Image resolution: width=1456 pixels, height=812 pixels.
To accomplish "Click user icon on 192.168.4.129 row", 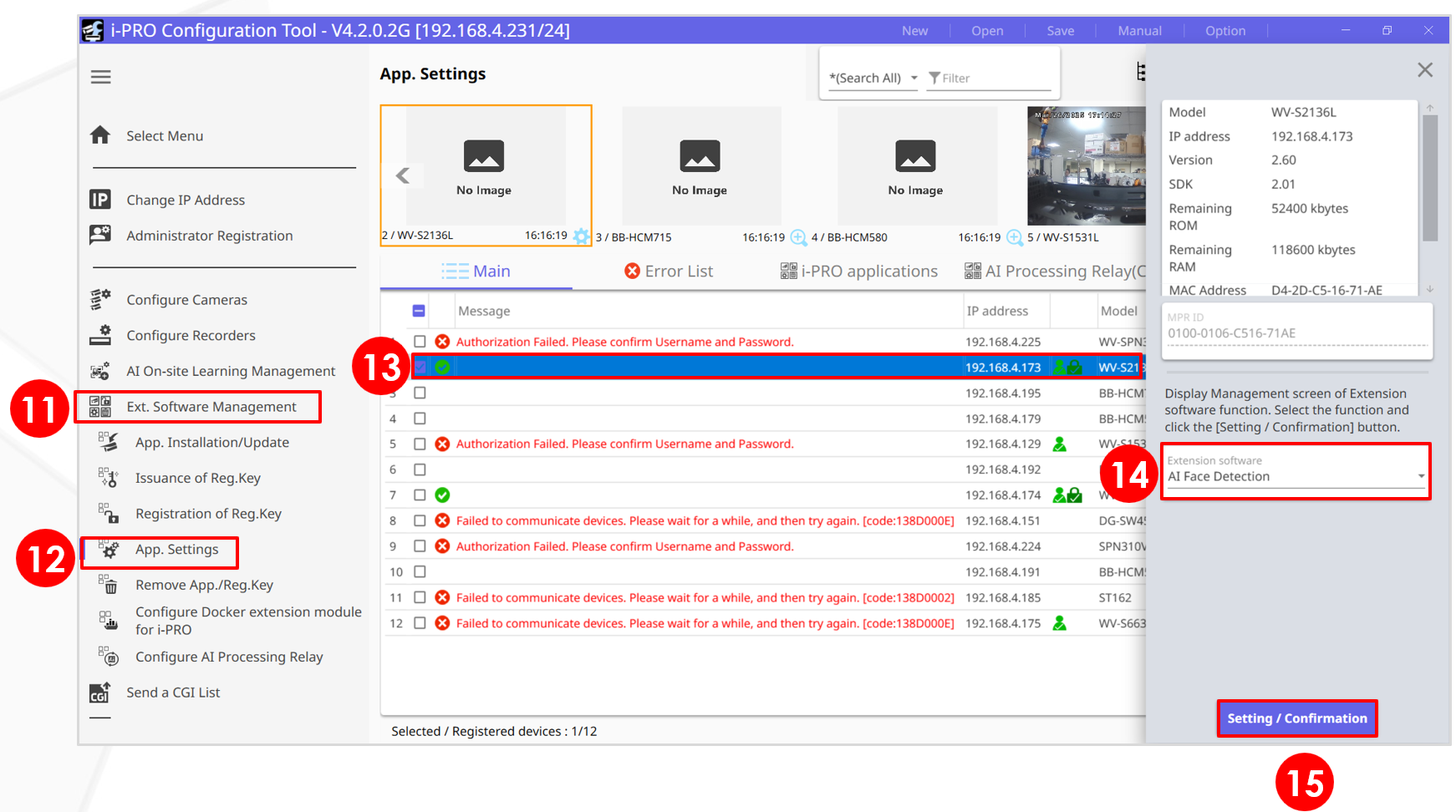I will coord(1060,444).
